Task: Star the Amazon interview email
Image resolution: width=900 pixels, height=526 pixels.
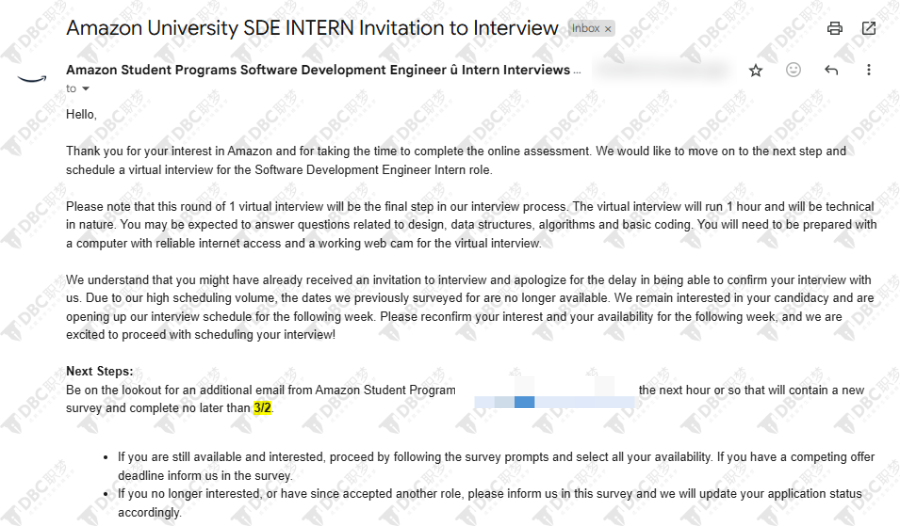Action: tap(755, 71)
